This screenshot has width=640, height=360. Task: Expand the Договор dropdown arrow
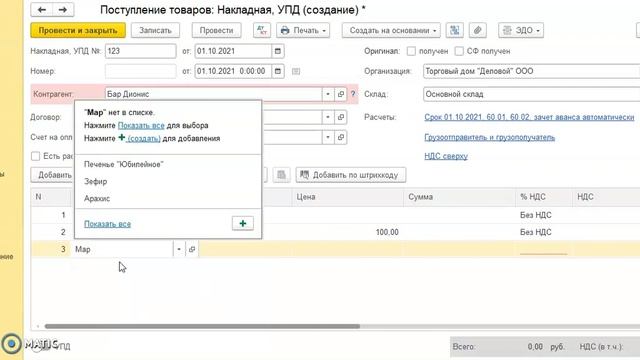(328, 117)
